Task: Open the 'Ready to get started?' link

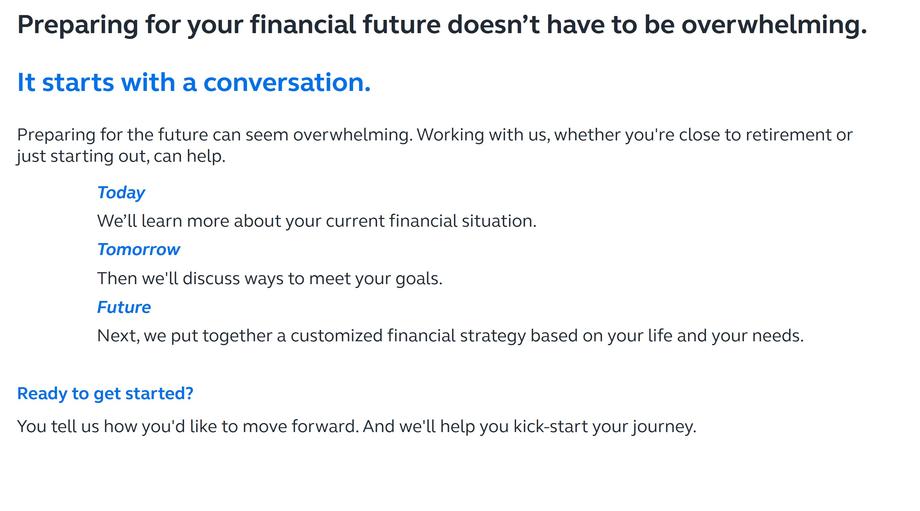Action: pos(105,393)
